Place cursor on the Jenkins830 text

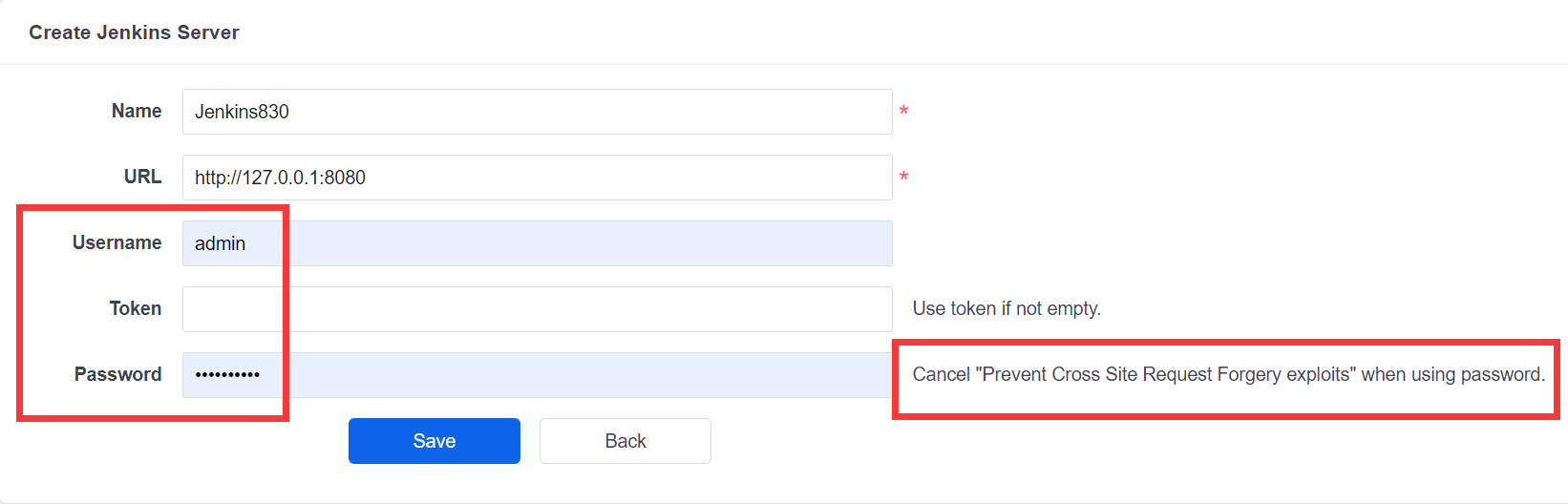[x=242, y=112]
